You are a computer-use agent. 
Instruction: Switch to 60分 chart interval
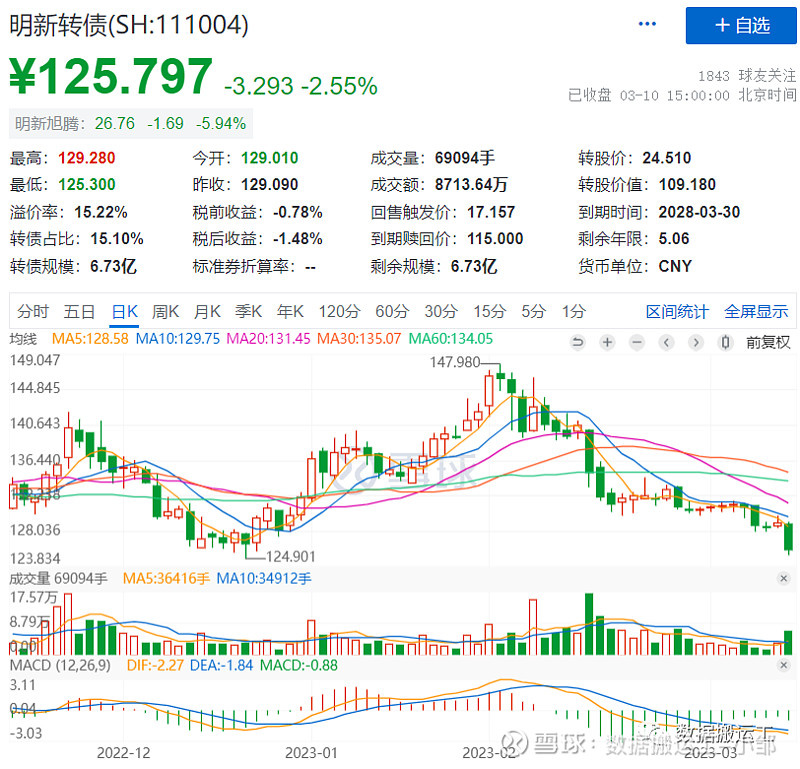point(392,311)
